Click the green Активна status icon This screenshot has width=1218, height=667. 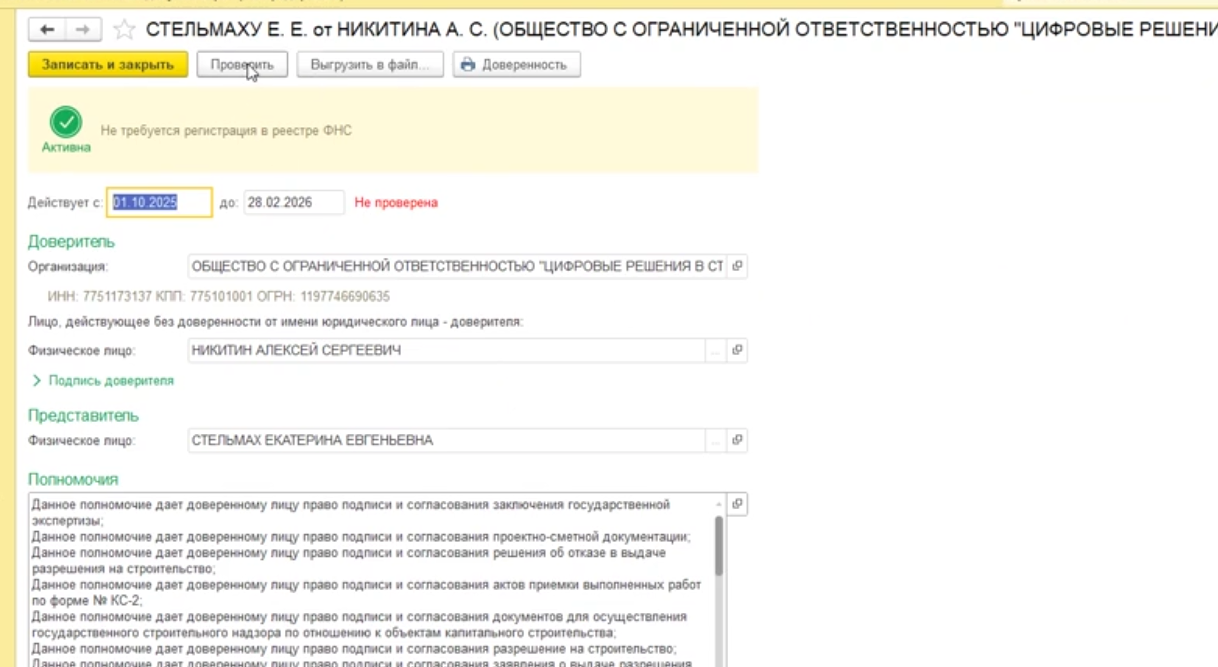click(66, 123)
